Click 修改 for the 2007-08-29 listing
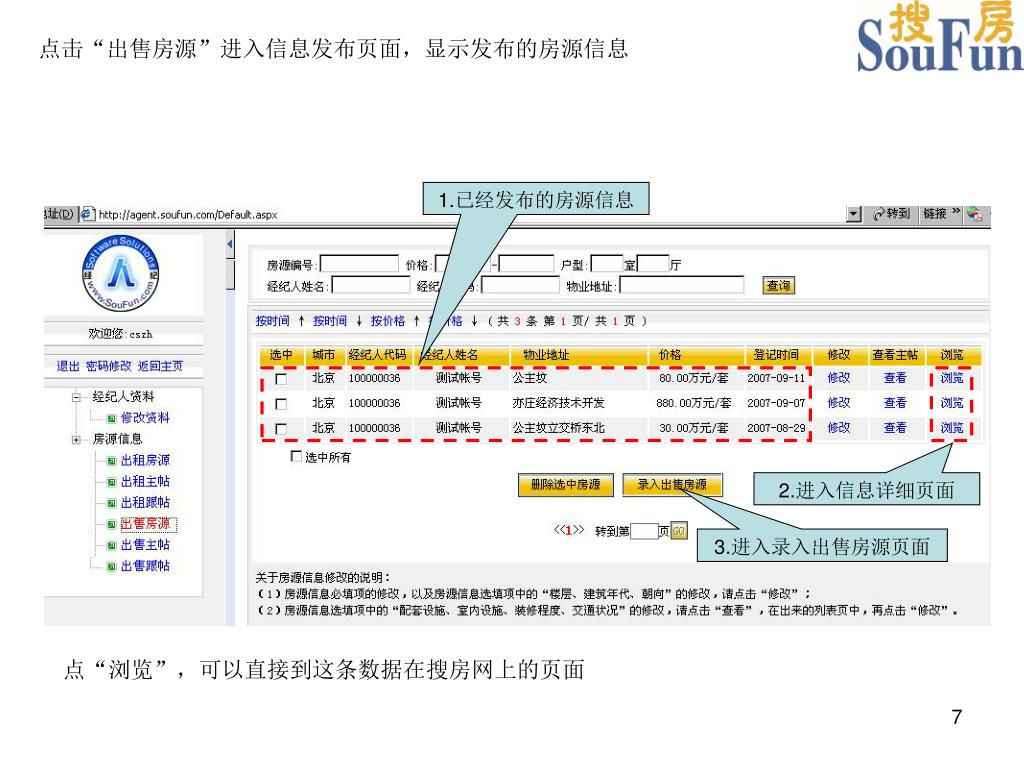 (839, 428)
